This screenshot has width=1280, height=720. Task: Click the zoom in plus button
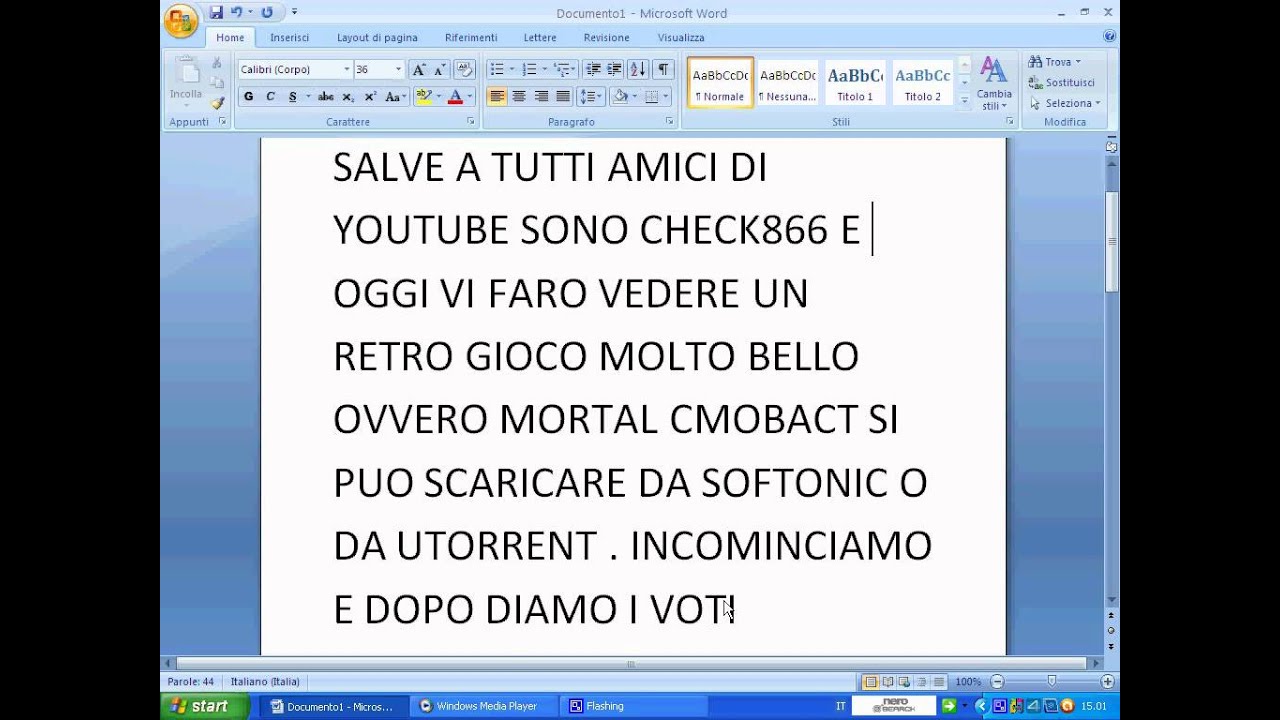tap(1107, 682)
